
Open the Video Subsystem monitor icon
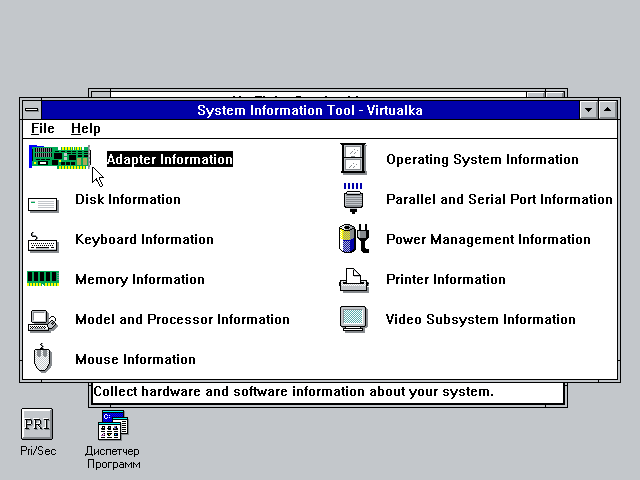353,320
